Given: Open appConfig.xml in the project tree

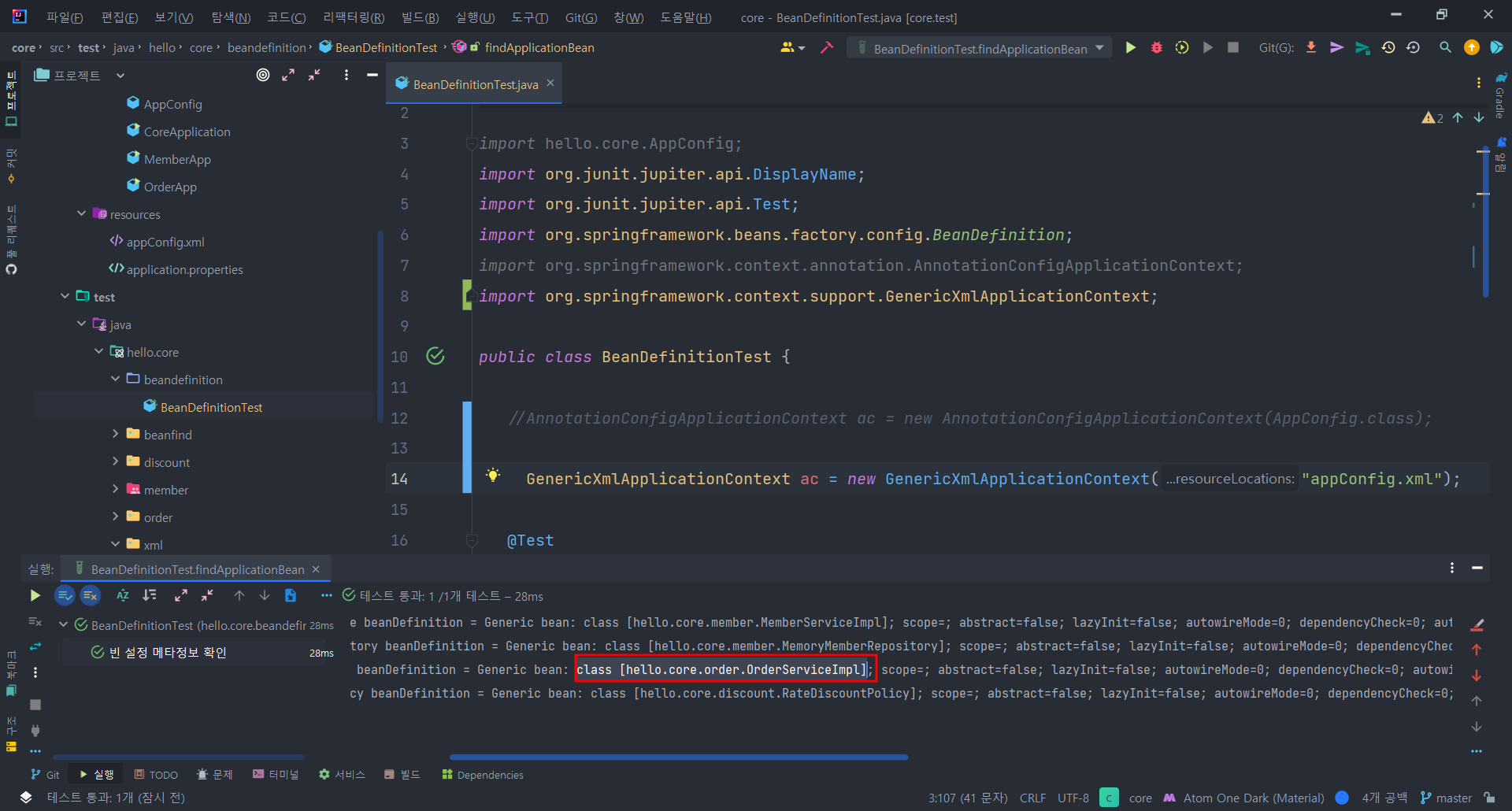Looking at the screenshot, I should click(165, 242).
